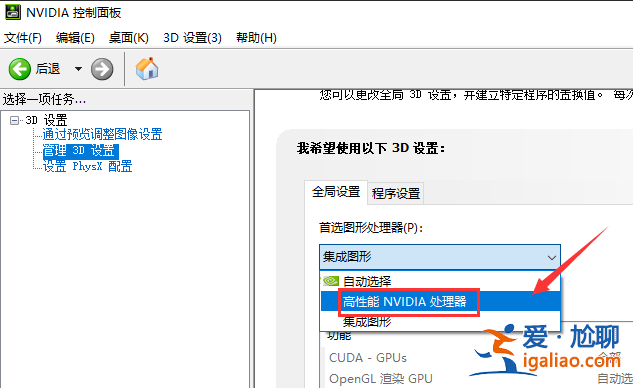Open the 桌面(K) menu

tap(129, 38)
